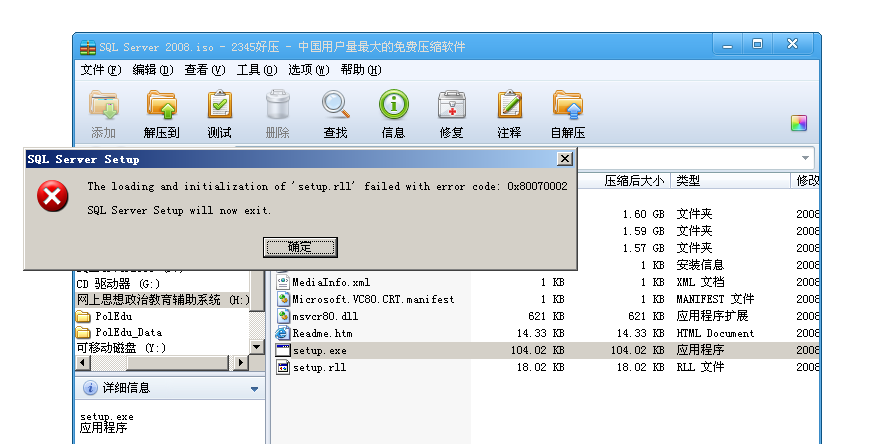This screenshot has height=444, width=869.
Task: Click the 添加 (Add) toolbar icon
Action: point(104,104)
